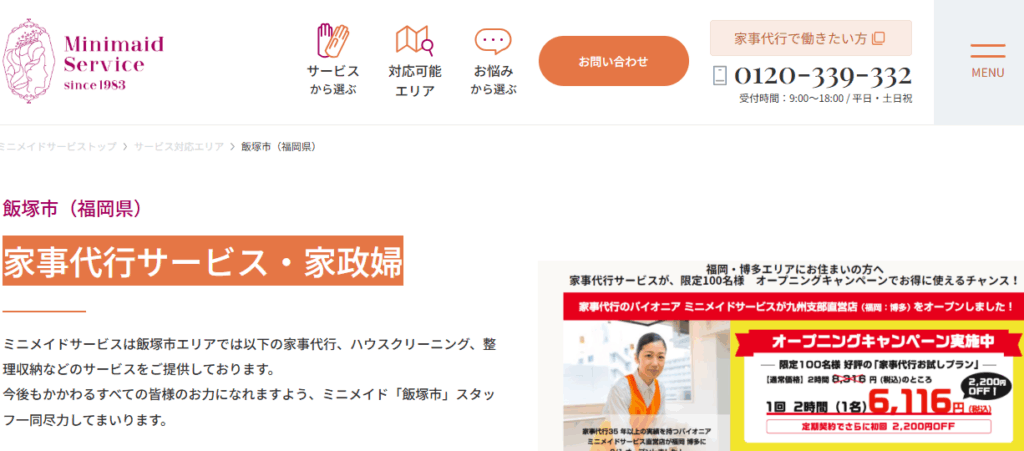Click the phone icon beside 0120-339-332

pyautogui.click(x=720, y=76)
